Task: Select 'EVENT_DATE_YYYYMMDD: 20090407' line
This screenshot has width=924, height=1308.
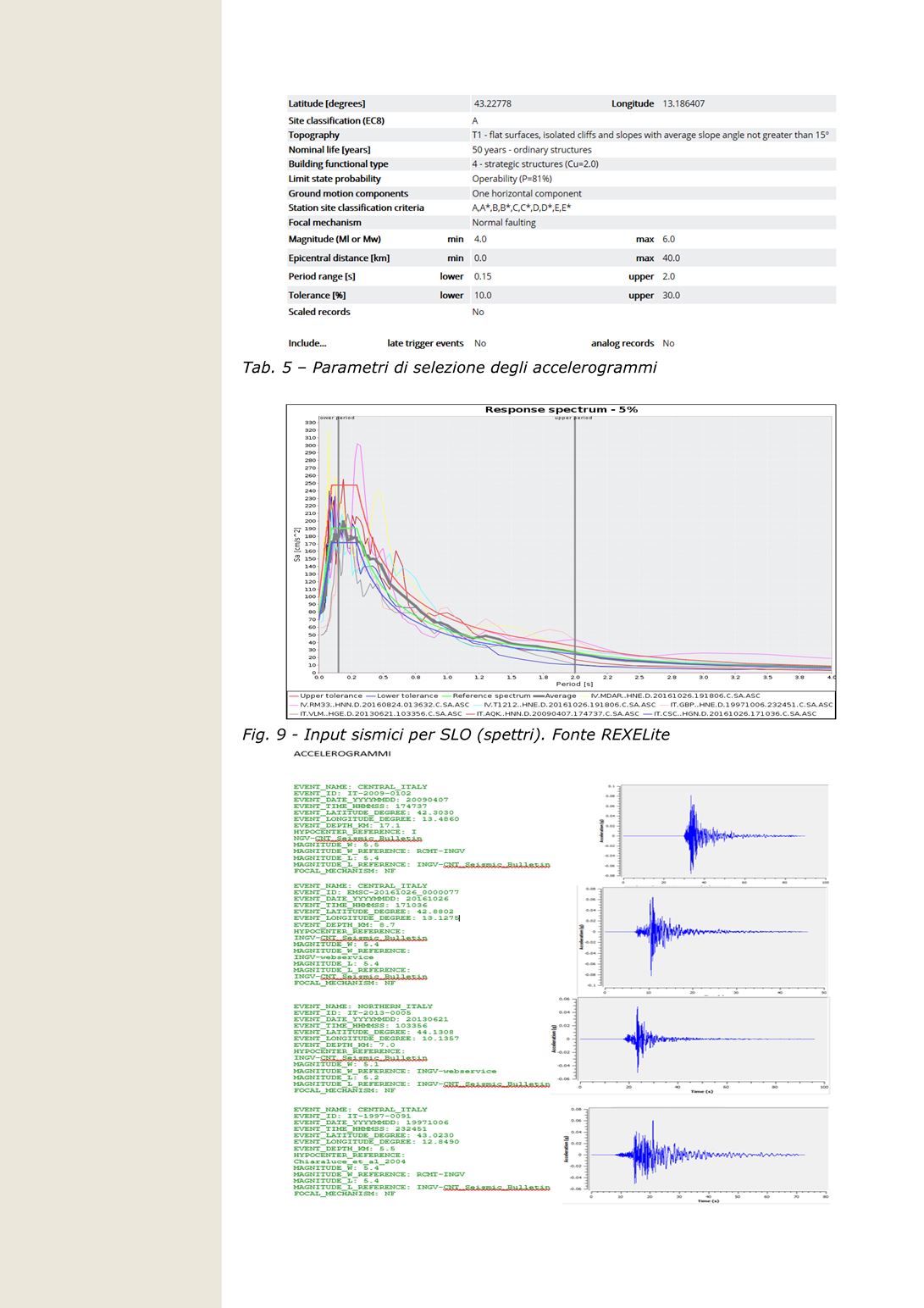Action: 371,800
